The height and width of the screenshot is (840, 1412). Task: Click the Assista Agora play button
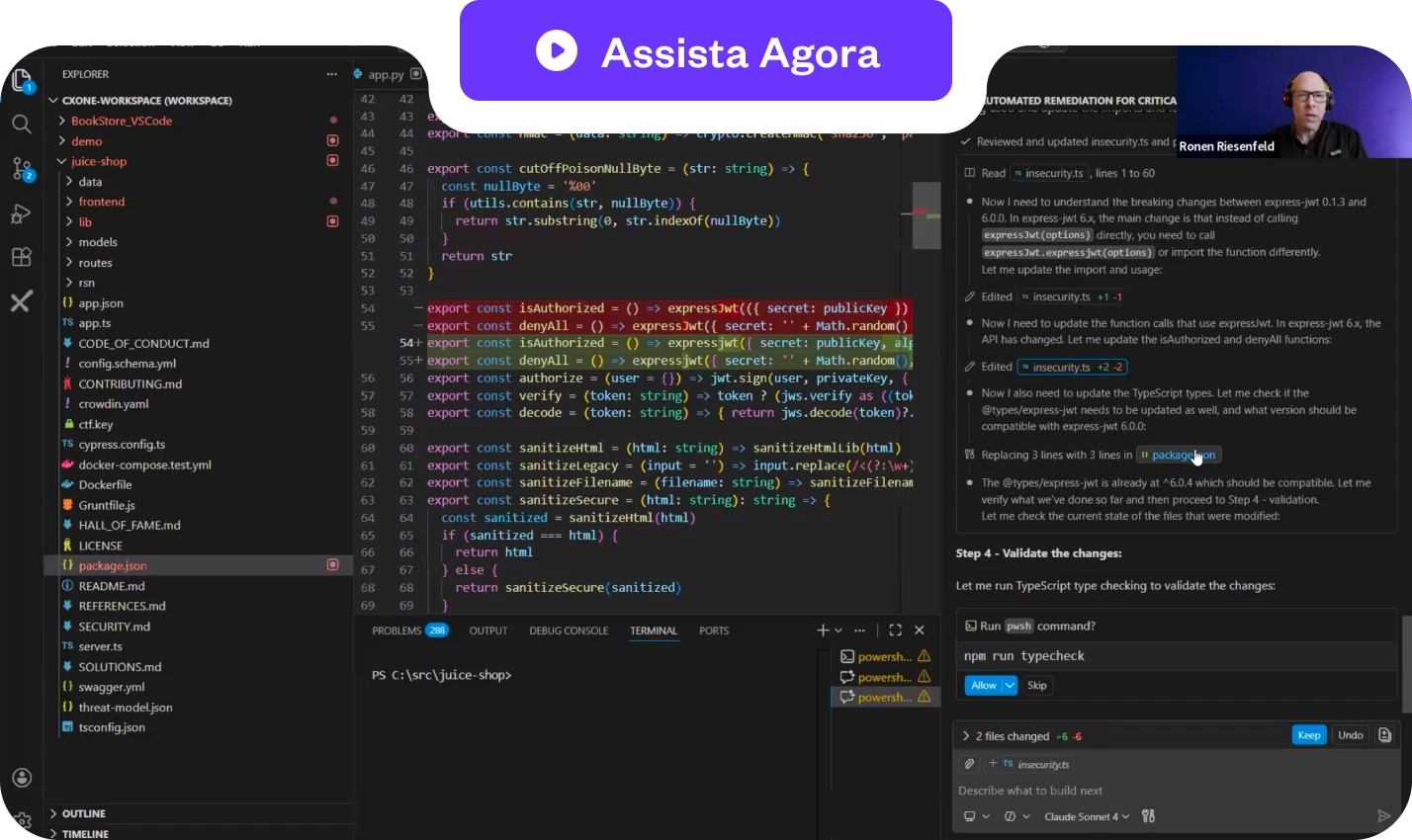557,51
